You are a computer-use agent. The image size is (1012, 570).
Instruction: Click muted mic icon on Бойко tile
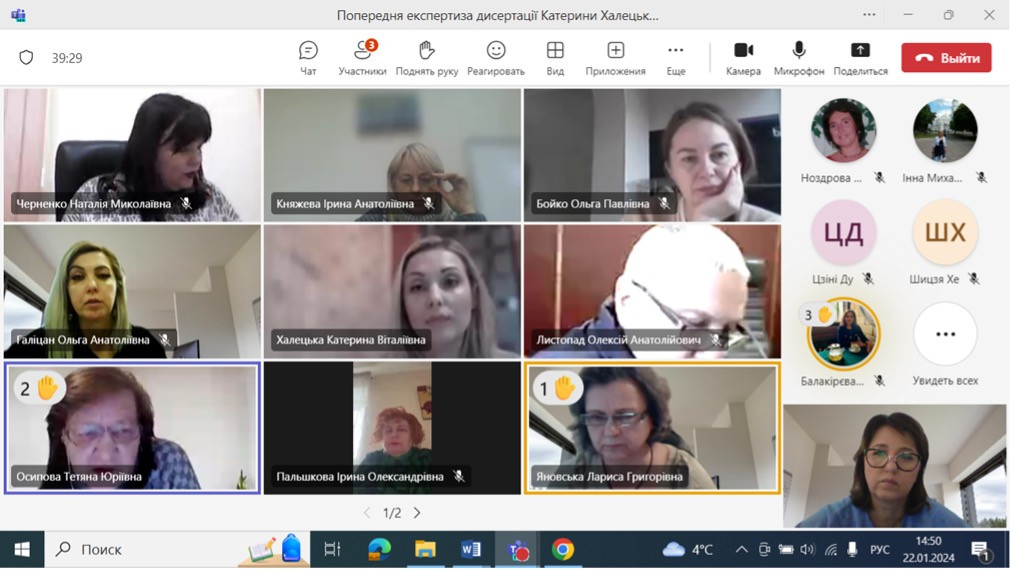point(664,203)
